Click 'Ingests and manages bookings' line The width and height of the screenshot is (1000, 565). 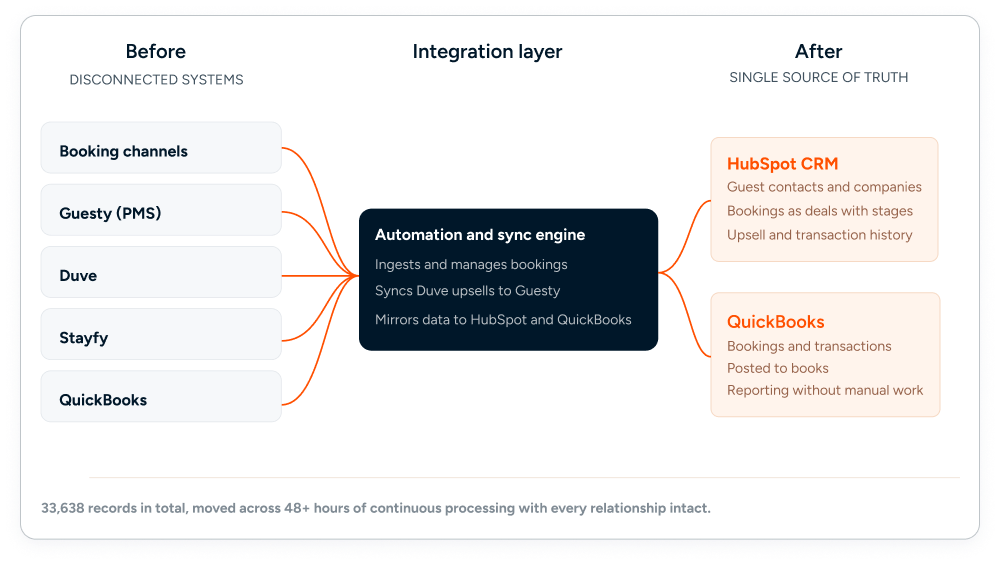click(x=471, y=265)
